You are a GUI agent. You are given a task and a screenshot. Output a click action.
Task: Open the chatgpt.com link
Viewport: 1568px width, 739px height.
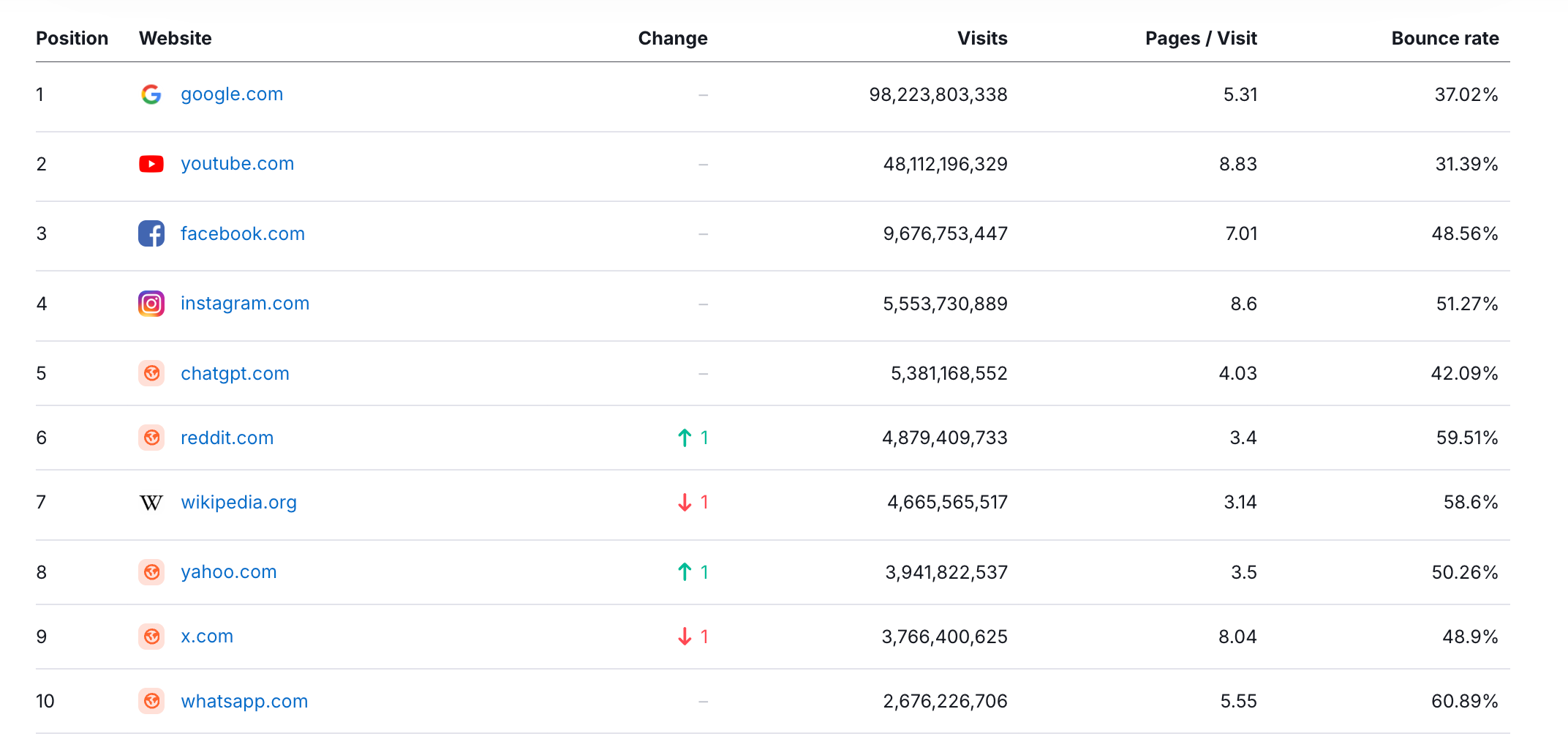[235, 374]
